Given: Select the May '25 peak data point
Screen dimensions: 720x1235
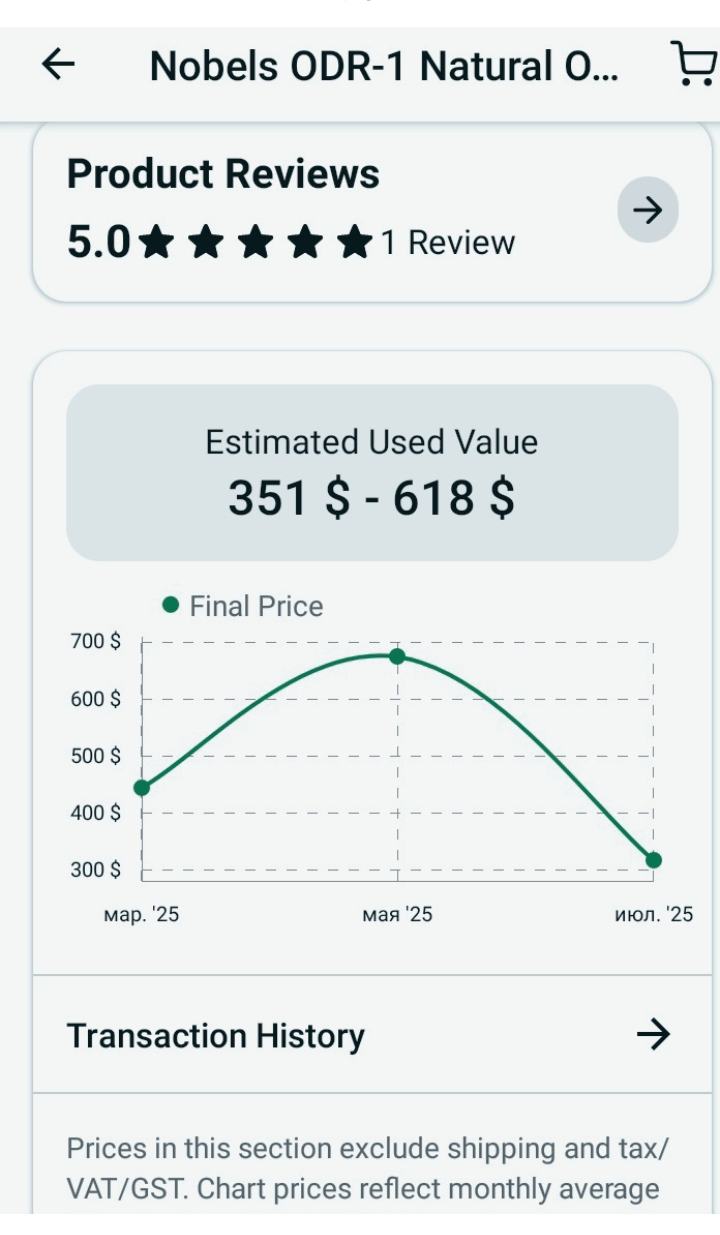Looking at the screenshot, I should (x=397, y=656).
